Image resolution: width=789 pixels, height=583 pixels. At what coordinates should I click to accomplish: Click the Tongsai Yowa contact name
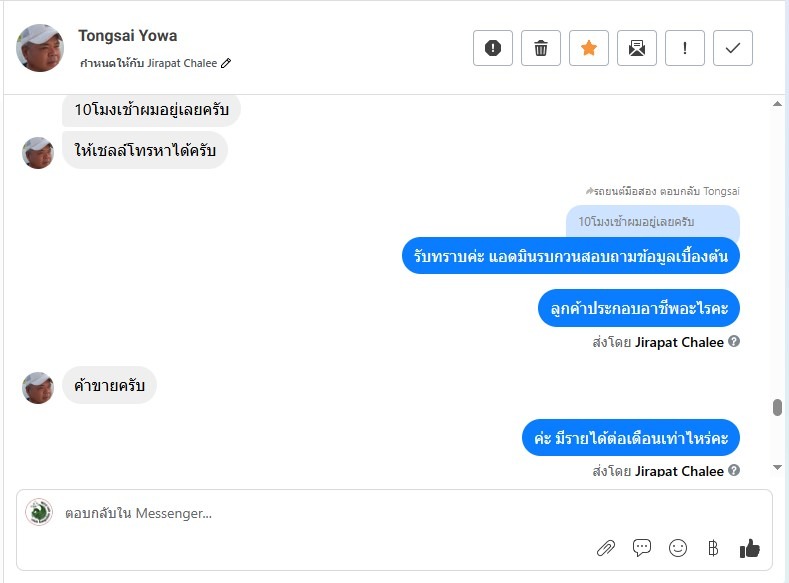(x=128, y=36)
